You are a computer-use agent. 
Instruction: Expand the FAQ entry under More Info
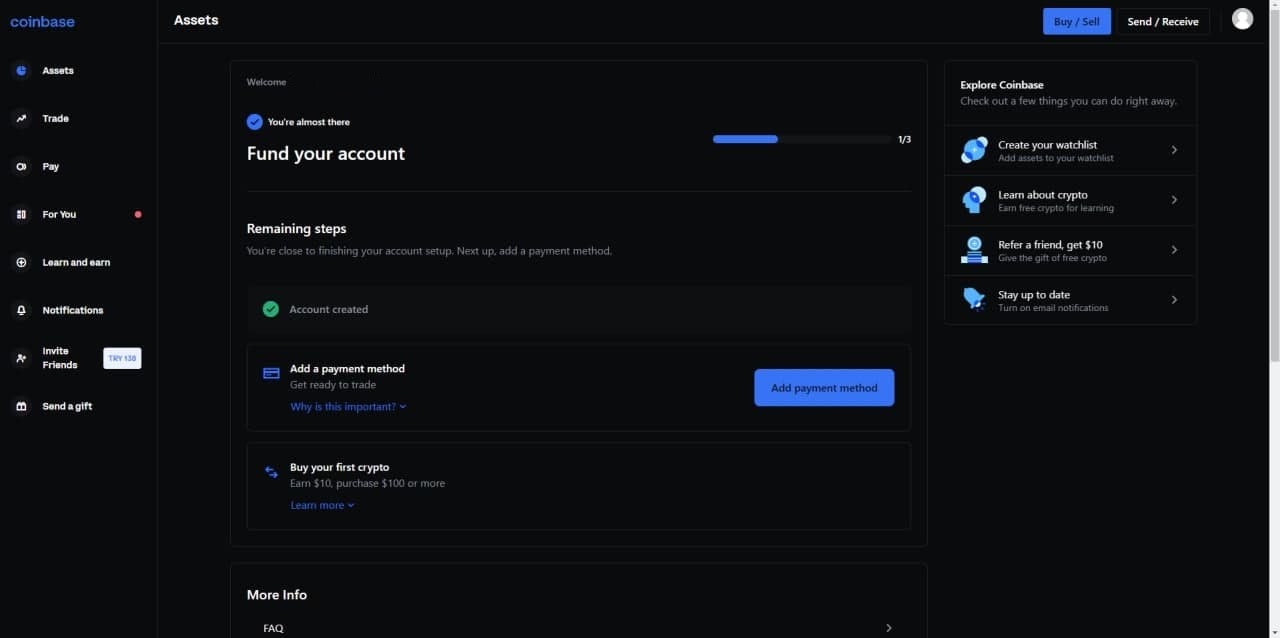pos(273,627)
